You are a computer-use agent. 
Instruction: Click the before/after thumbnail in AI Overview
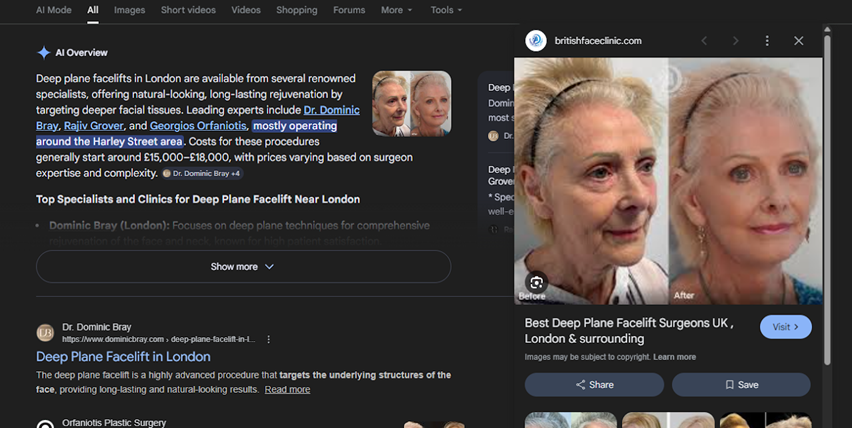tap(411, 104)
